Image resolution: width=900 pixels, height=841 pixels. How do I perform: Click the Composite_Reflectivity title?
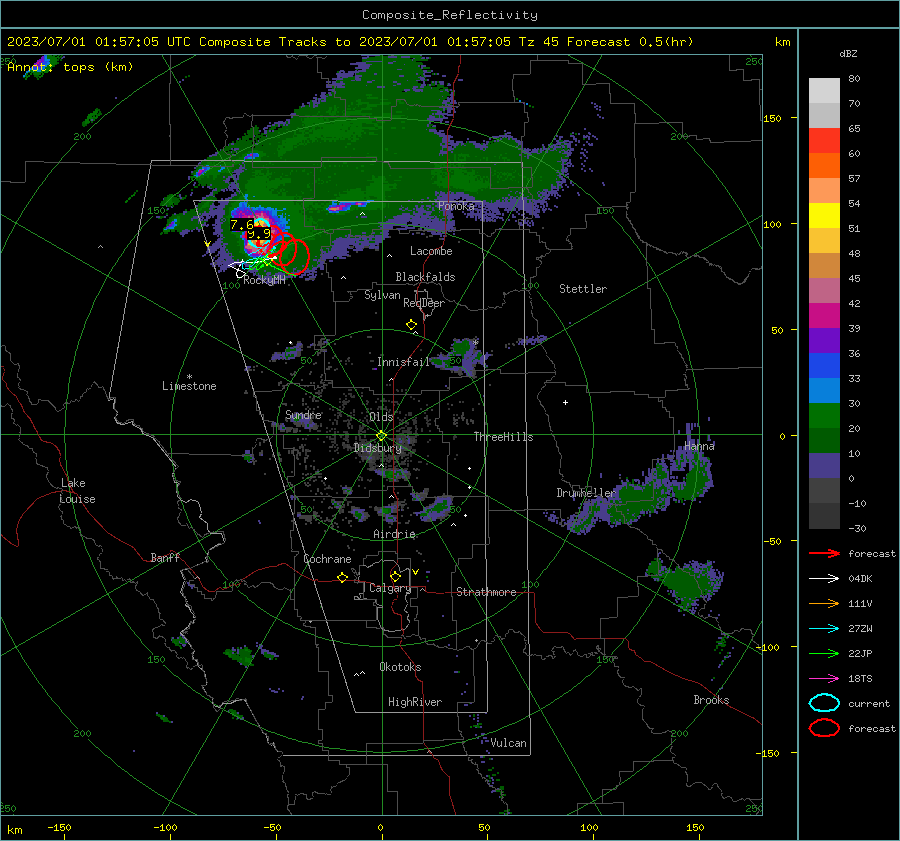click(x=449, y=15)
